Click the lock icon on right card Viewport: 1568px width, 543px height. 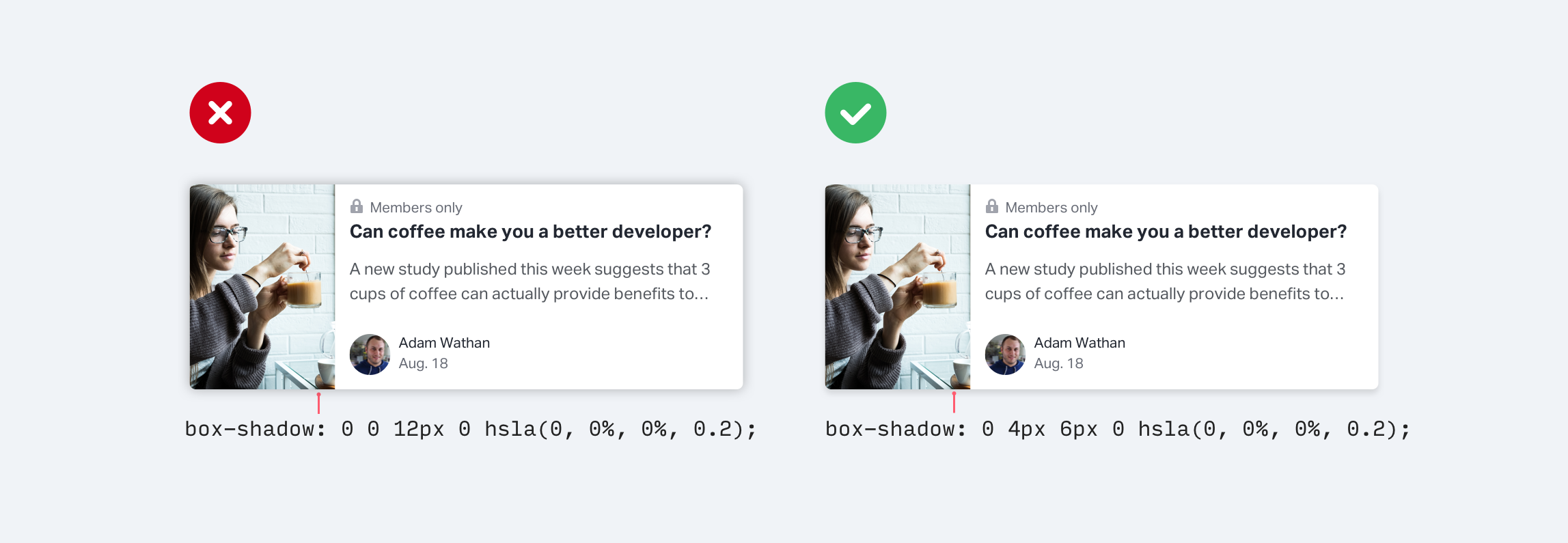(992, 206)
